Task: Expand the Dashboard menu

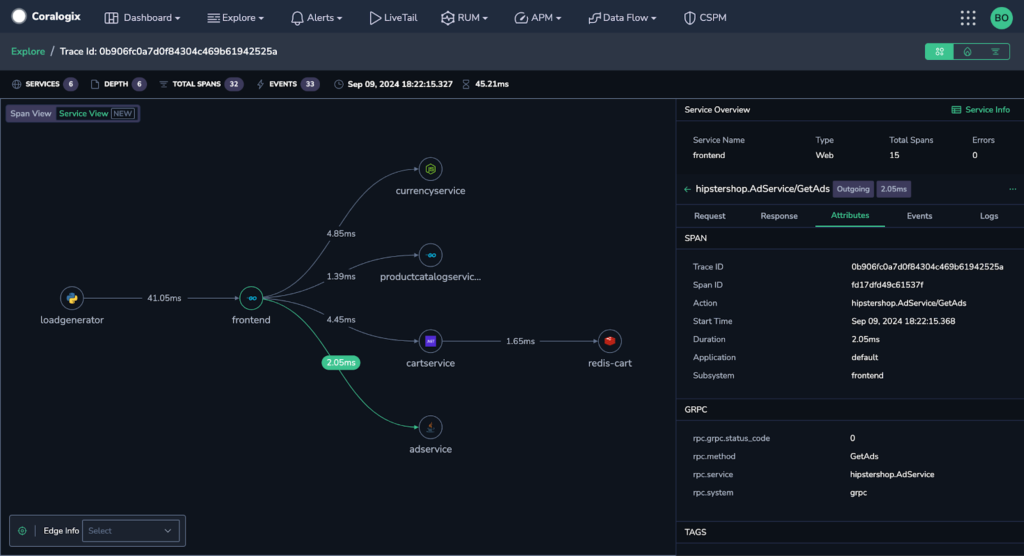Action: [142, 18]
